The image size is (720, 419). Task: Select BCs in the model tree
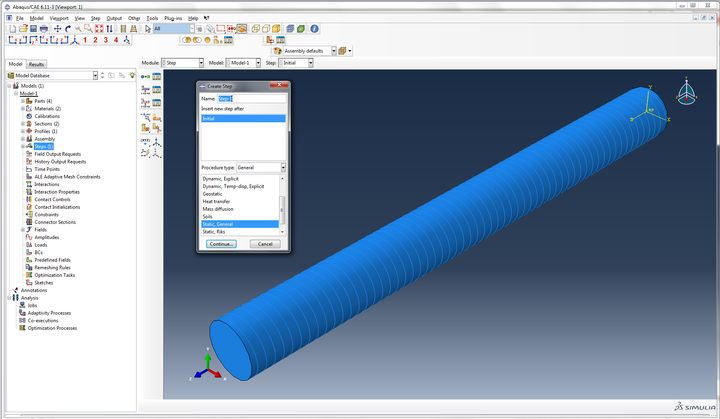[38, 252]
